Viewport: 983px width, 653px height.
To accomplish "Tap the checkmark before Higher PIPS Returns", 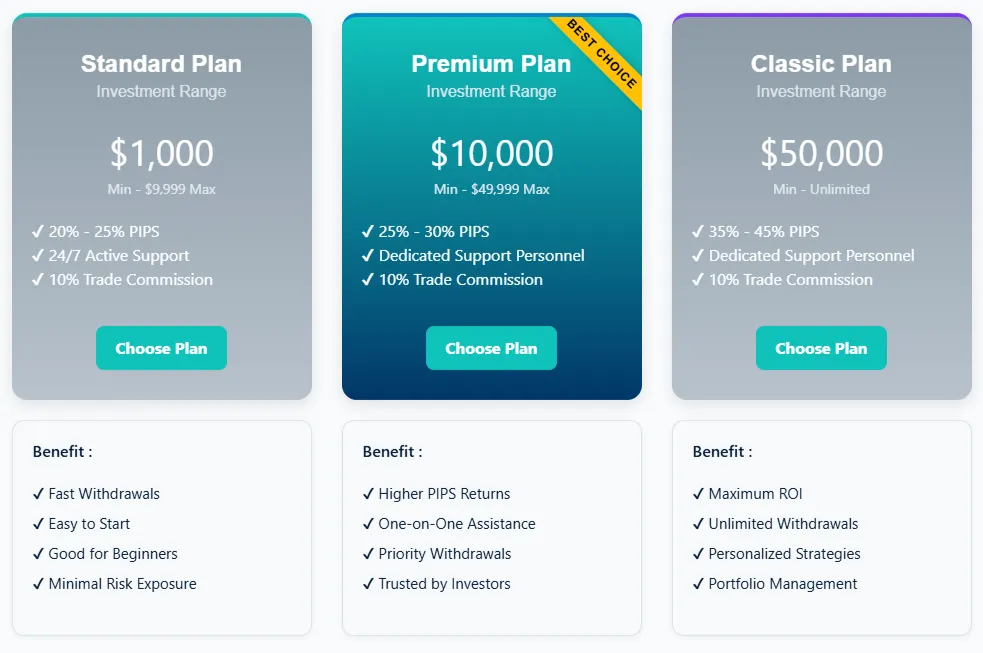I will click(369, 494).
